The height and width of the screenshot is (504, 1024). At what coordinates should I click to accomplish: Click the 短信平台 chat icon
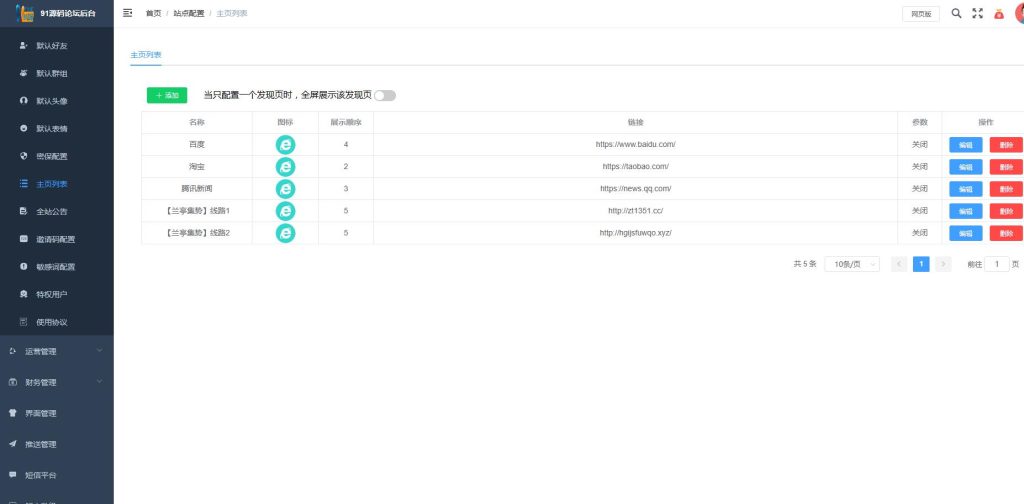pyautogui.click(x=12, y=475)
